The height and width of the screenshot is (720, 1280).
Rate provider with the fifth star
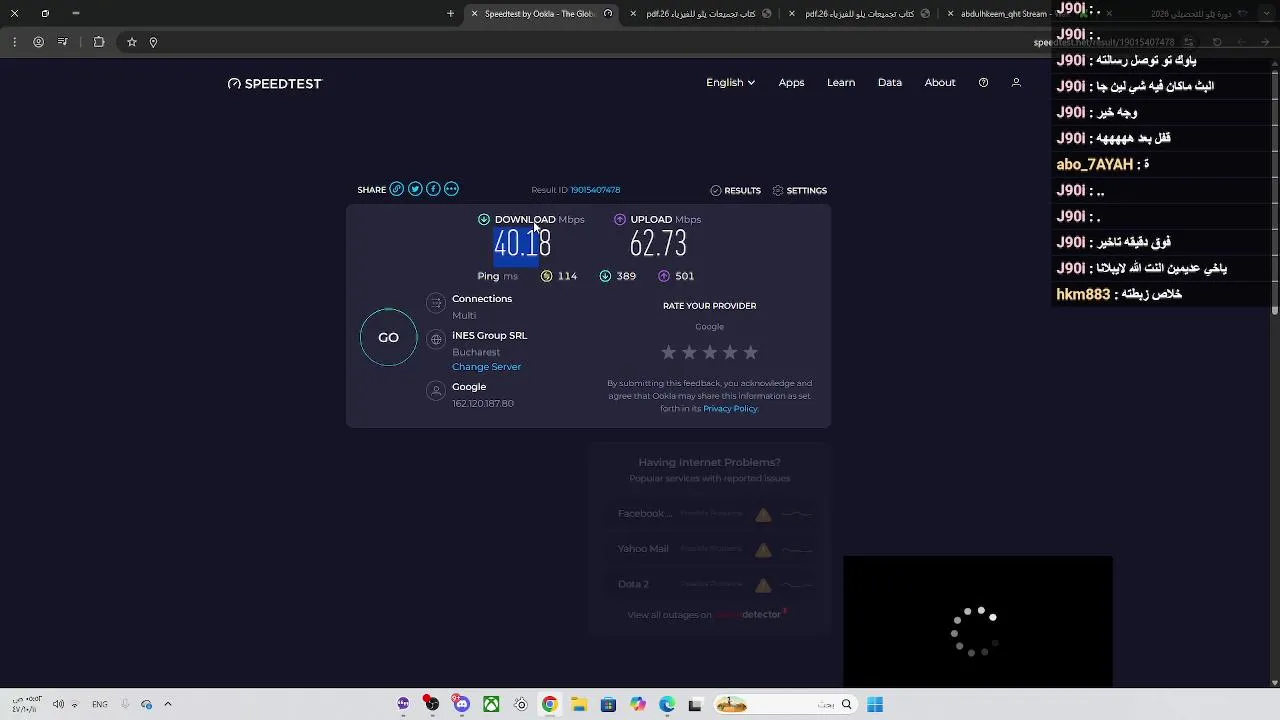(751, 352)
